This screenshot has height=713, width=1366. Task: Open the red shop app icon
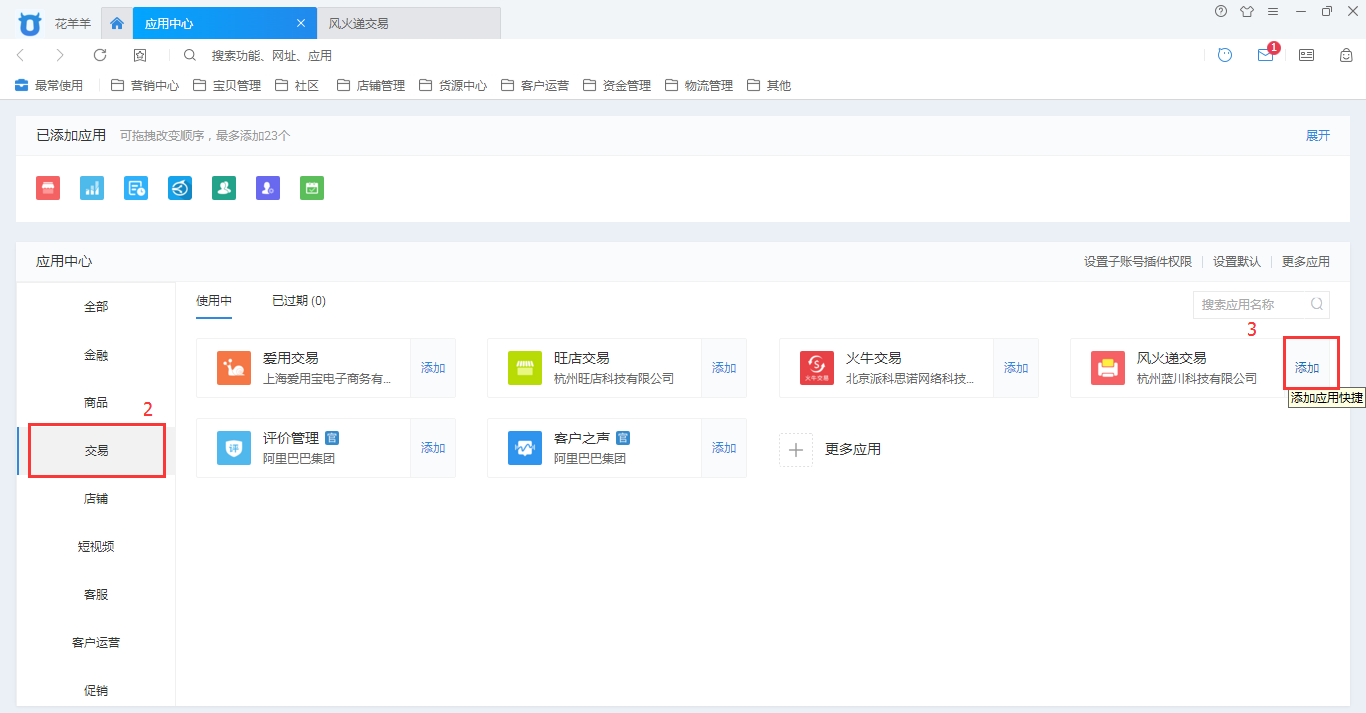[x=48, y=188]
